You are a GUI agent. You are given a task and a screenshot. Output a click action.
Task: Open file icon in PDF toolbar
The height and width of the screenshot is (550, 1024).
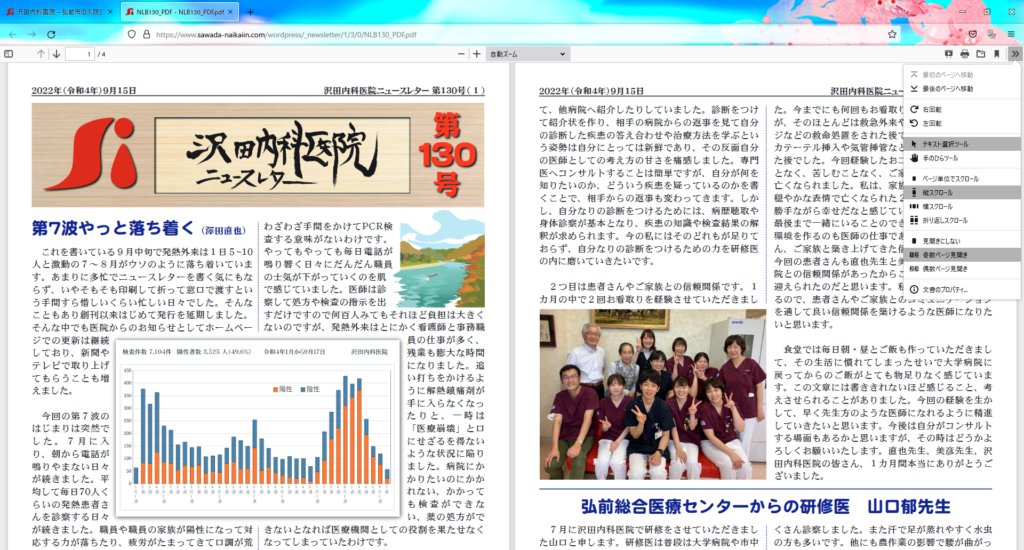point(981,54)
